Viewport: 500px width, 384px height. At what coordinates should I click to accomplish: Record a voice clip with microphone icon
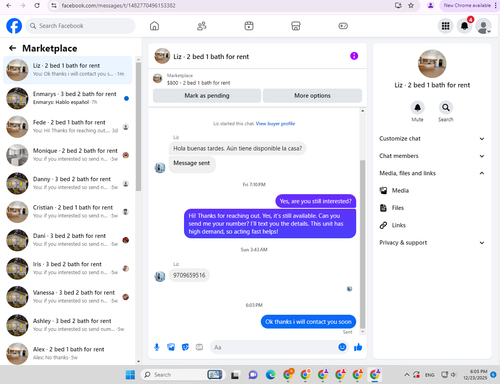(157, 347)
